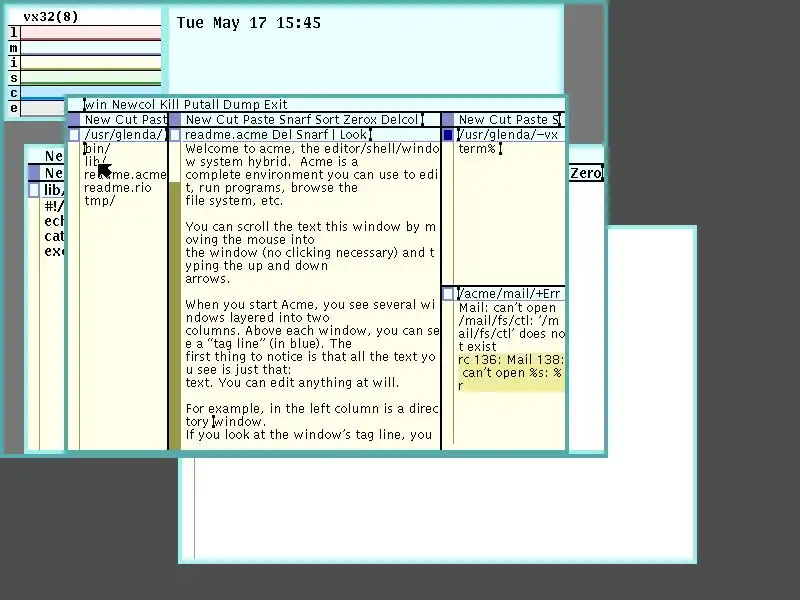Click scrollbar of /usr/glenda/ directory window
Viewport: 800px width, 600px height.
click(74, 296)
